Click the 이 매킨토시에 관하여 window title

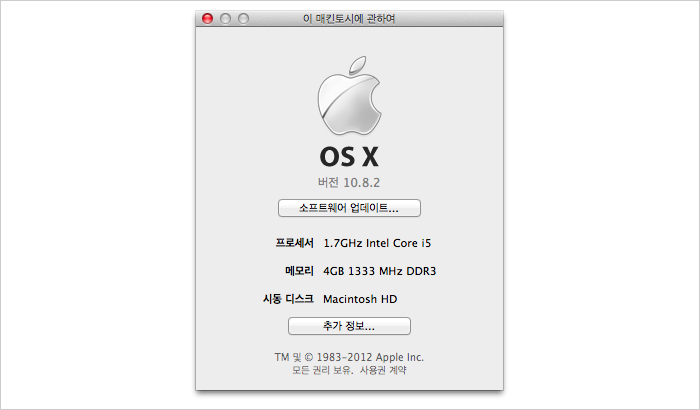tap(349, 19)
